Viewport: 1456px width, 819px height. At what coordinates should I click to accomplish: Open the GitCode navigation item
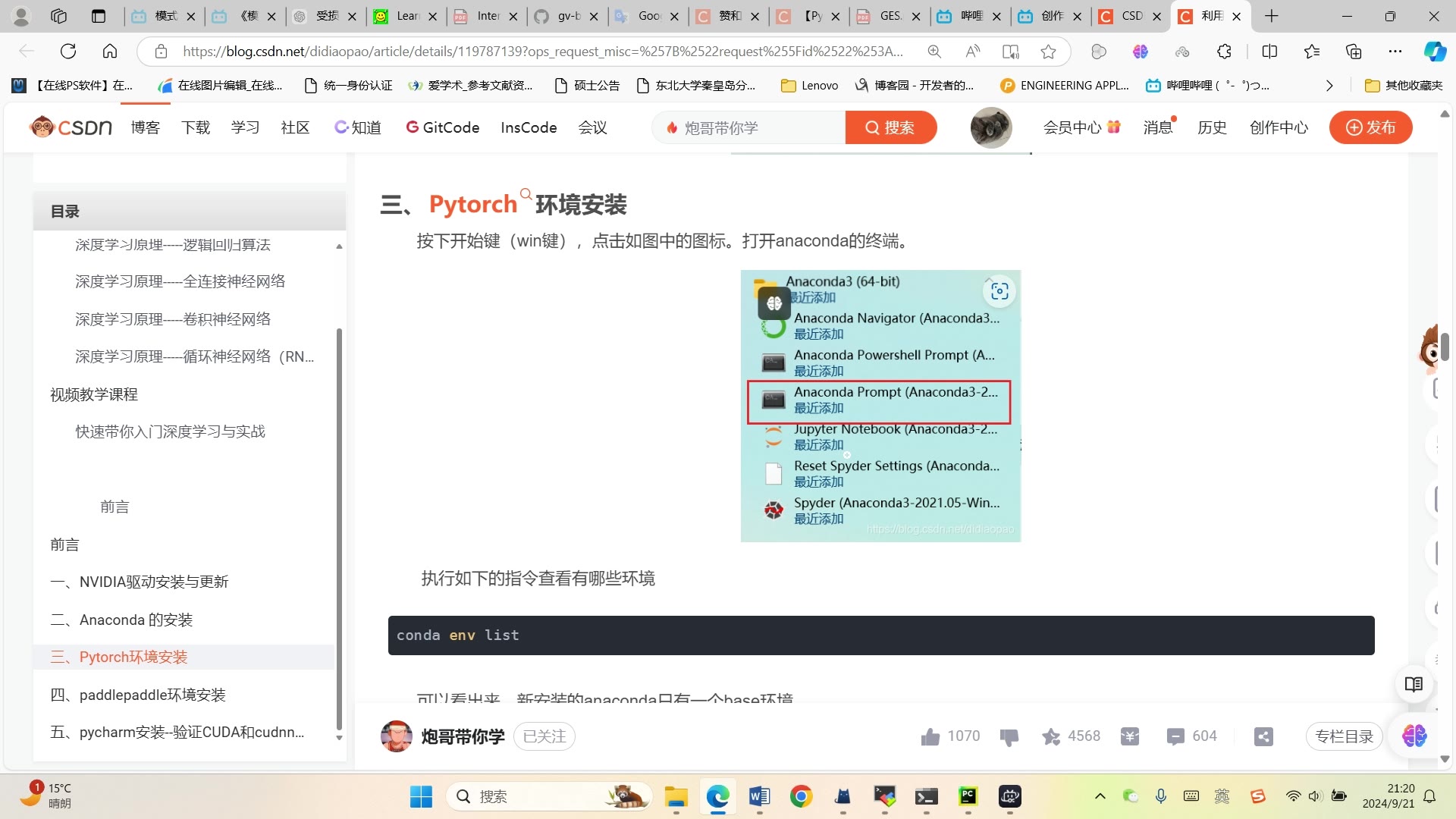(x=443, y=127)
